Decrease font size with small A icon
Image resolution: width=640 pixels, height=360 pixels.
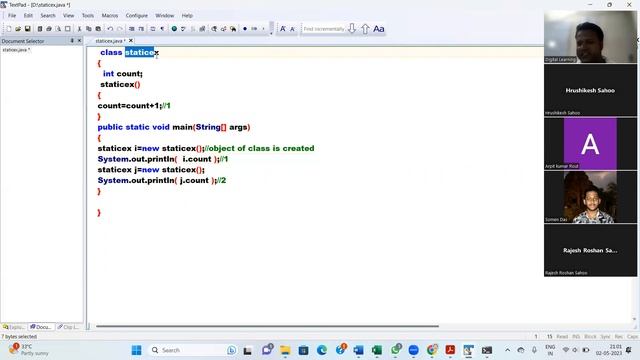[292, 29]
